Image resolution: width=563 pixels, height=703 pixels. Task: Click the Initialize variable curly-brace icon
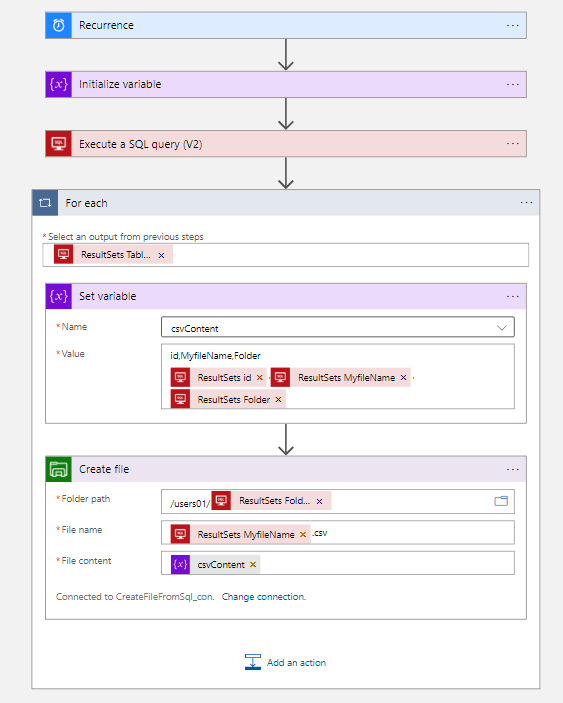click(59, 85)
